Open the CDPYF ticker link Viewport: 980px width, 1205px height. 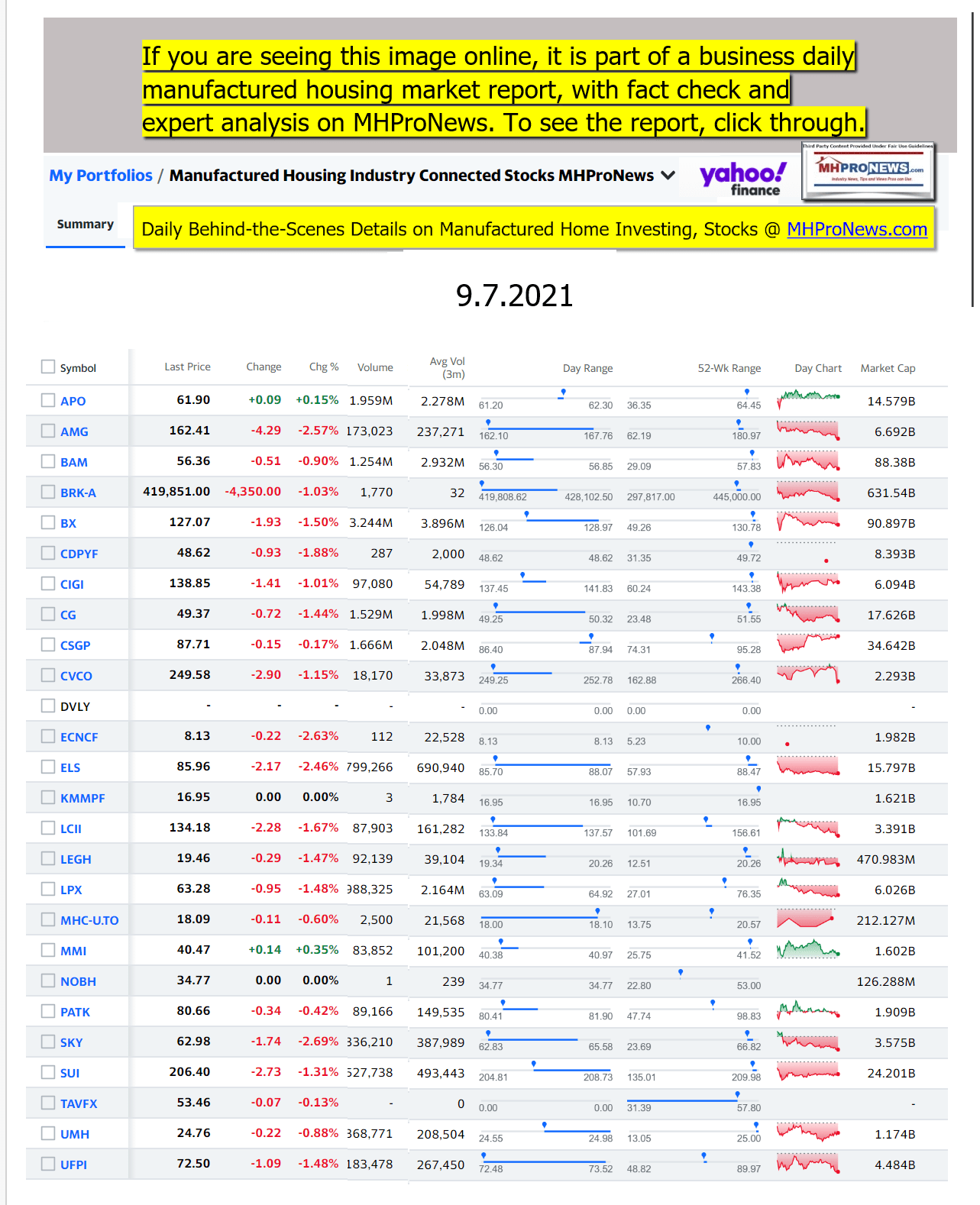pos(79,554)
